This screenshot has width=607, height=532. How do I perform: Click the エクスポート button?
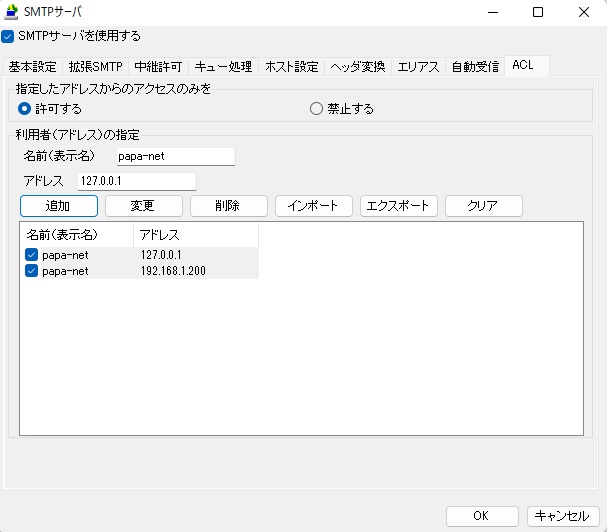coord(399,206)
